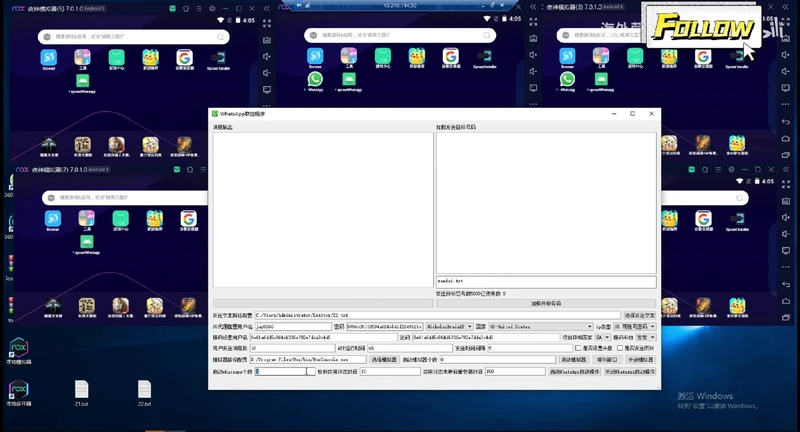
Task: Click 启动WhatsApp自动操作 button
Action: click(574, 372)
